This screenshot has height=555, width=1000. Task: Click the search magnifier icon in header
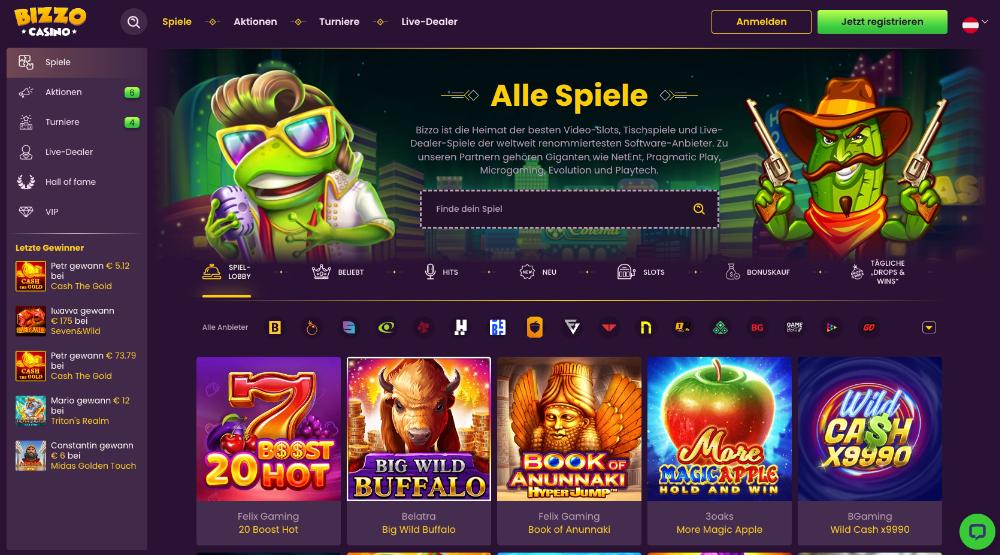(133, 22)
